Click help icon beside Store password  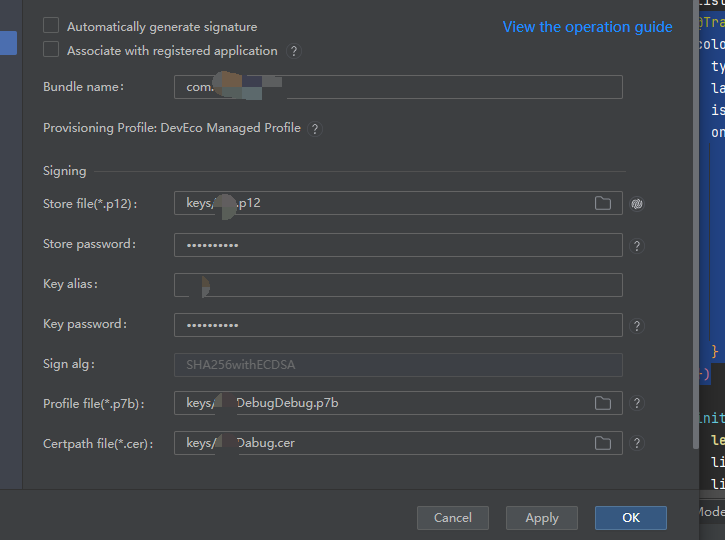pos(637,245)
